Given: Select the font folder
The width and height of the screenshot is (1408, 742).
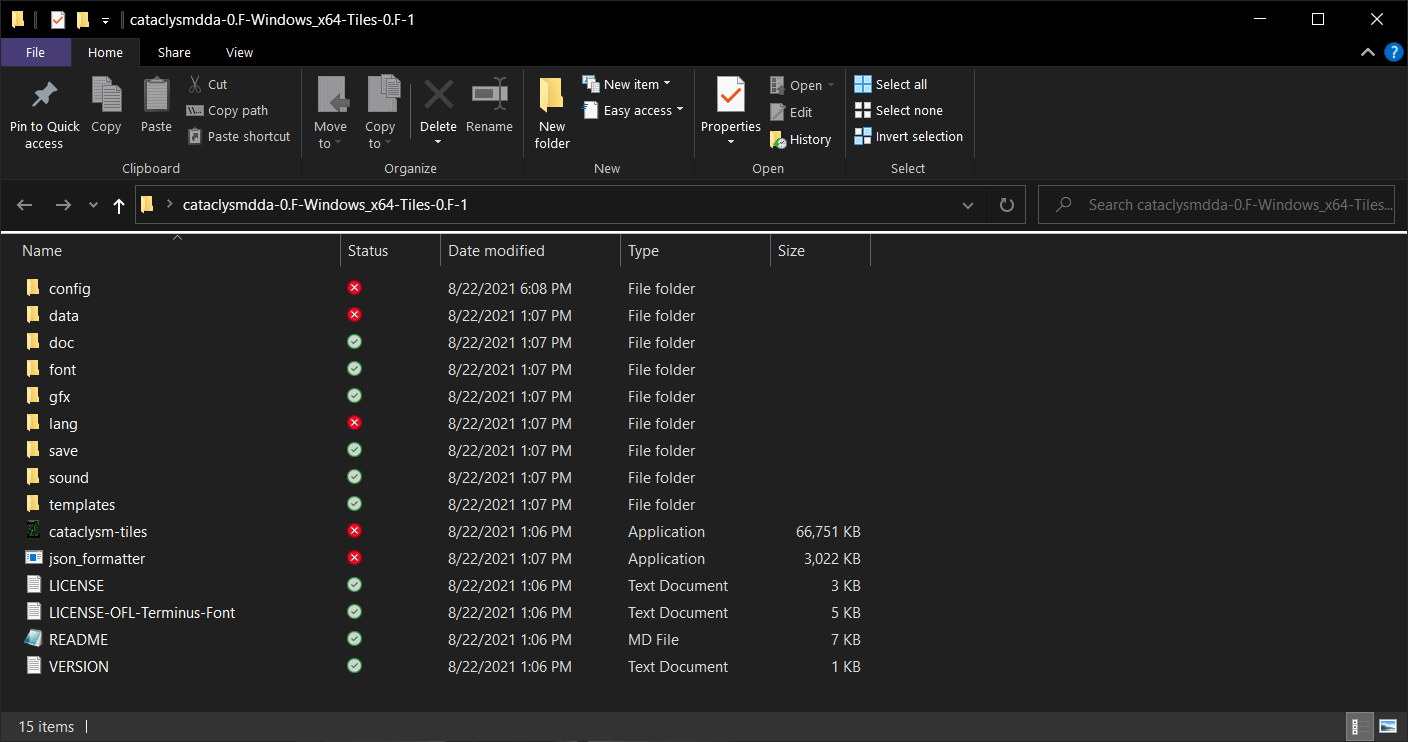Looking at the screenshot, I should pyautogui.click(x=63, y=370).
